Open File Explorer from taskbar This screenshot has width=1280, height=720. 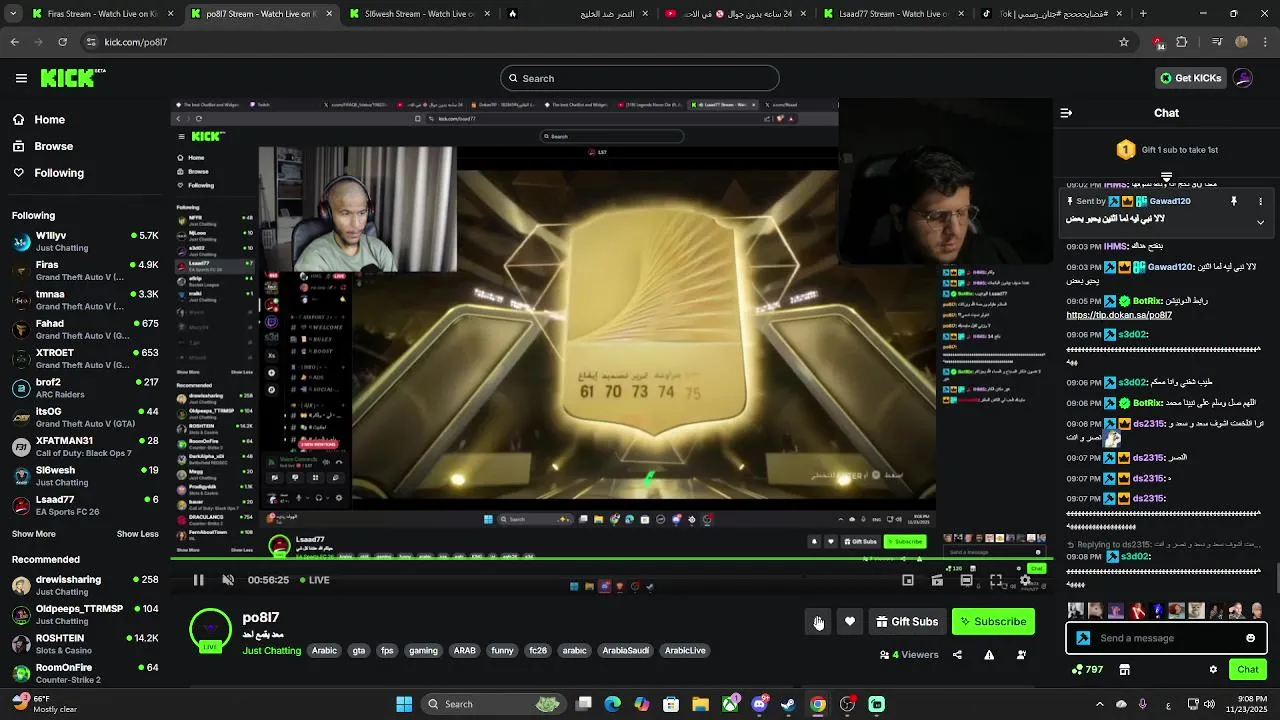tap(700, 704)
